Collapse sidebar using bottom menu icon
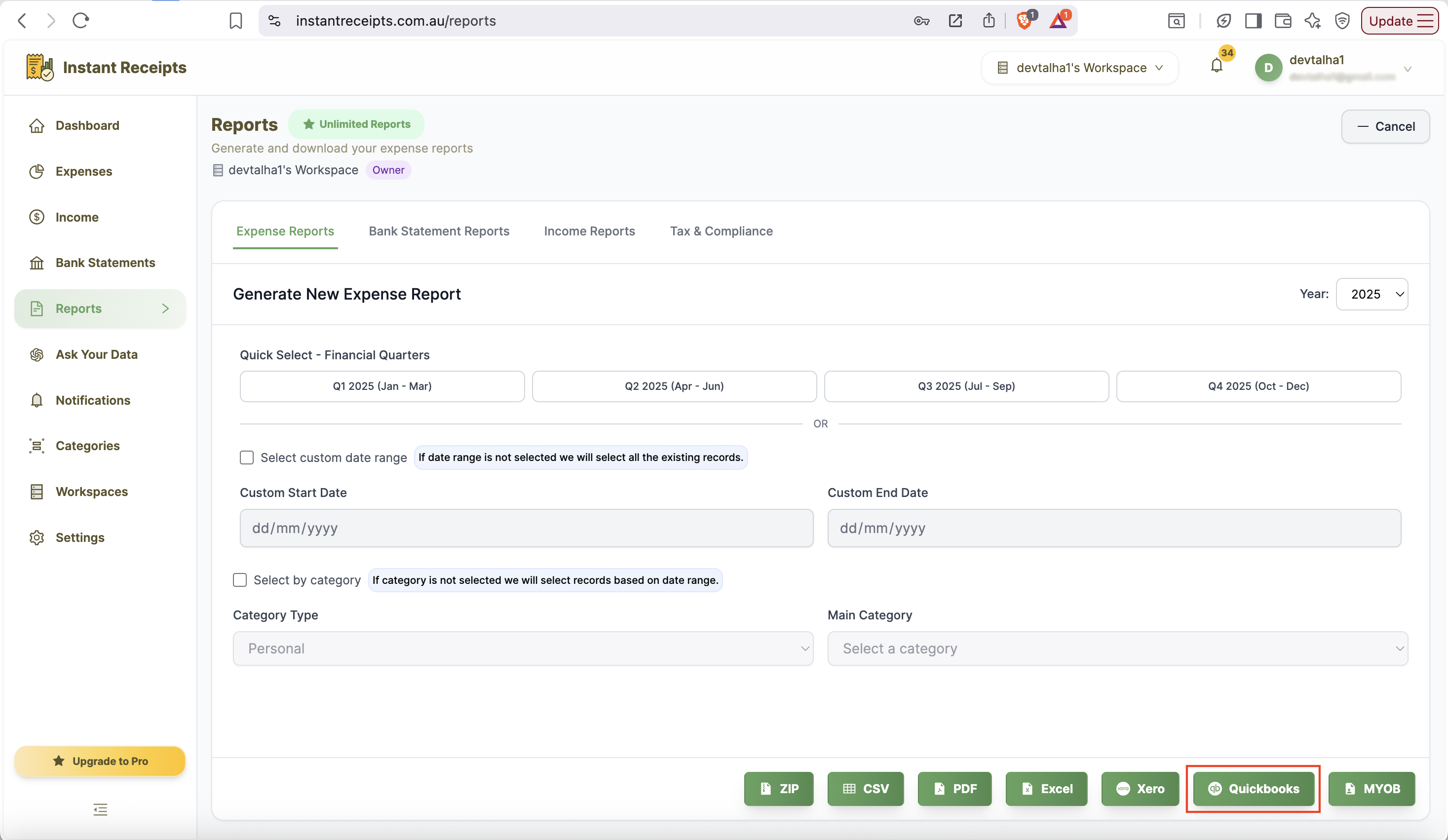The width and height of the screenshot is (1448, 840). [100, 809]
